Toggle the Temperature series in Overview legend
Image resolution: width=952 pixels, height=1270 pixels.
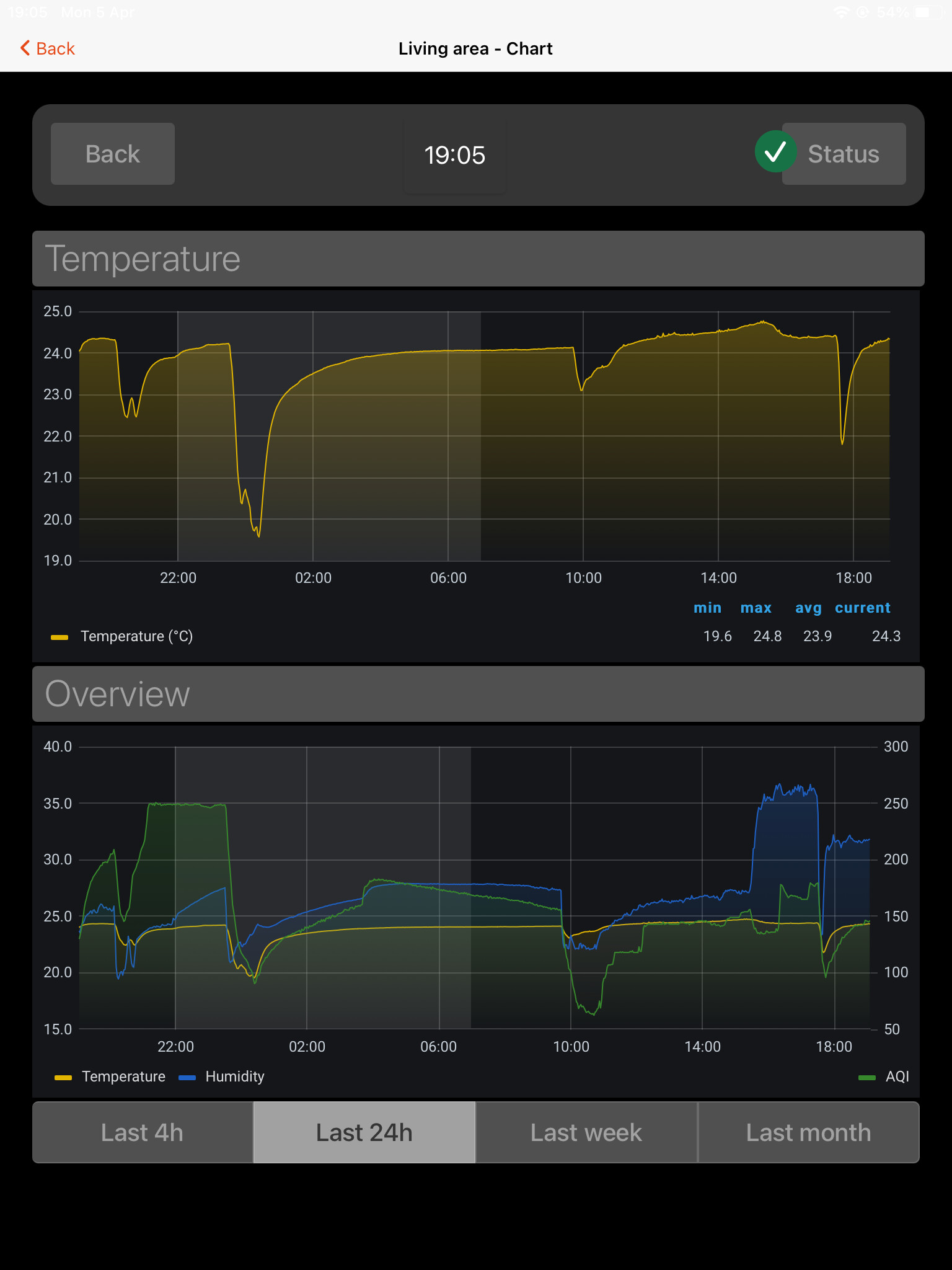coord(123,1077)
